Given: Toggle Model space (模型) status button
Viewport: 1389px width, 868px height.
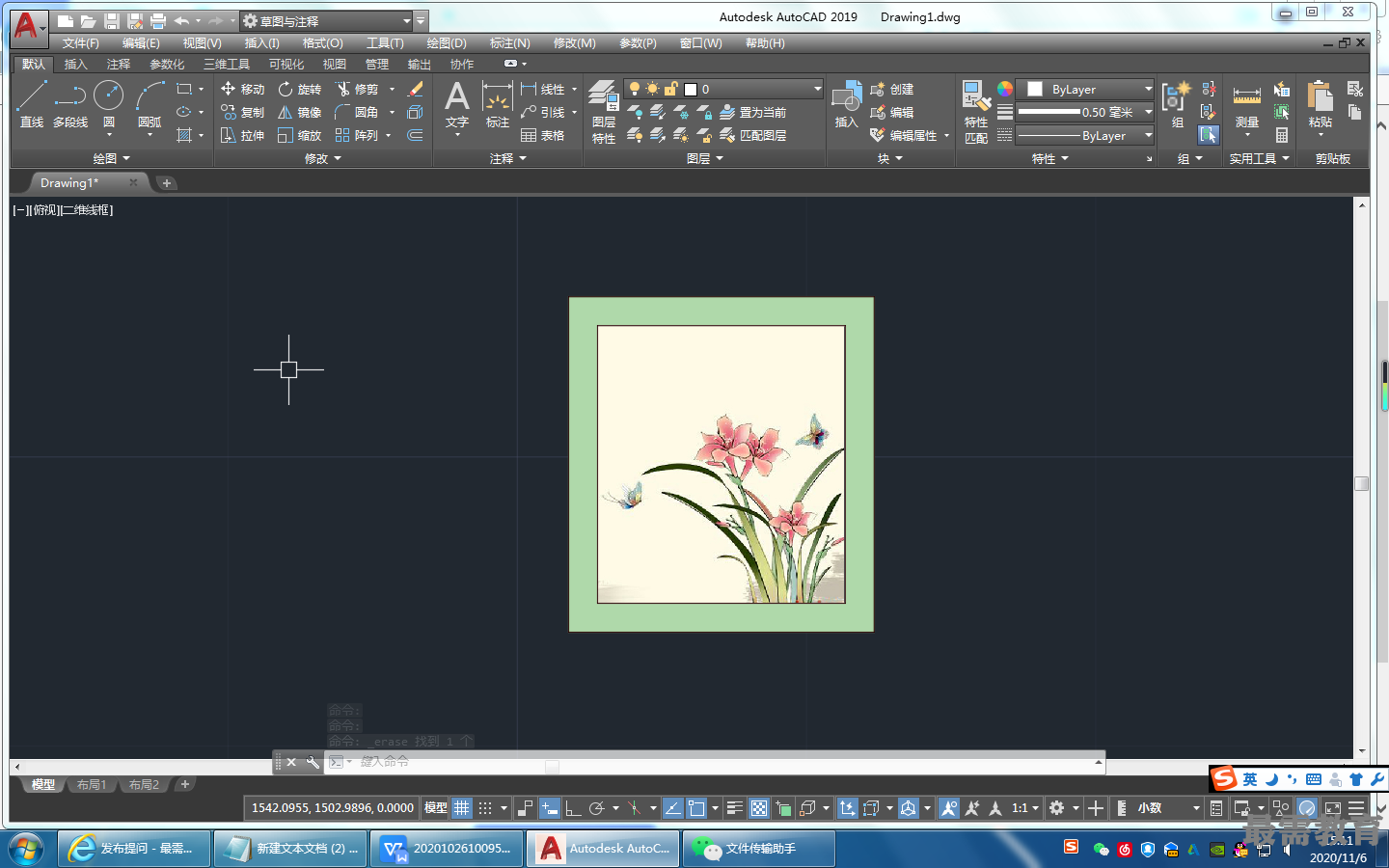Looking at the screenshot, I should point(436,808).
